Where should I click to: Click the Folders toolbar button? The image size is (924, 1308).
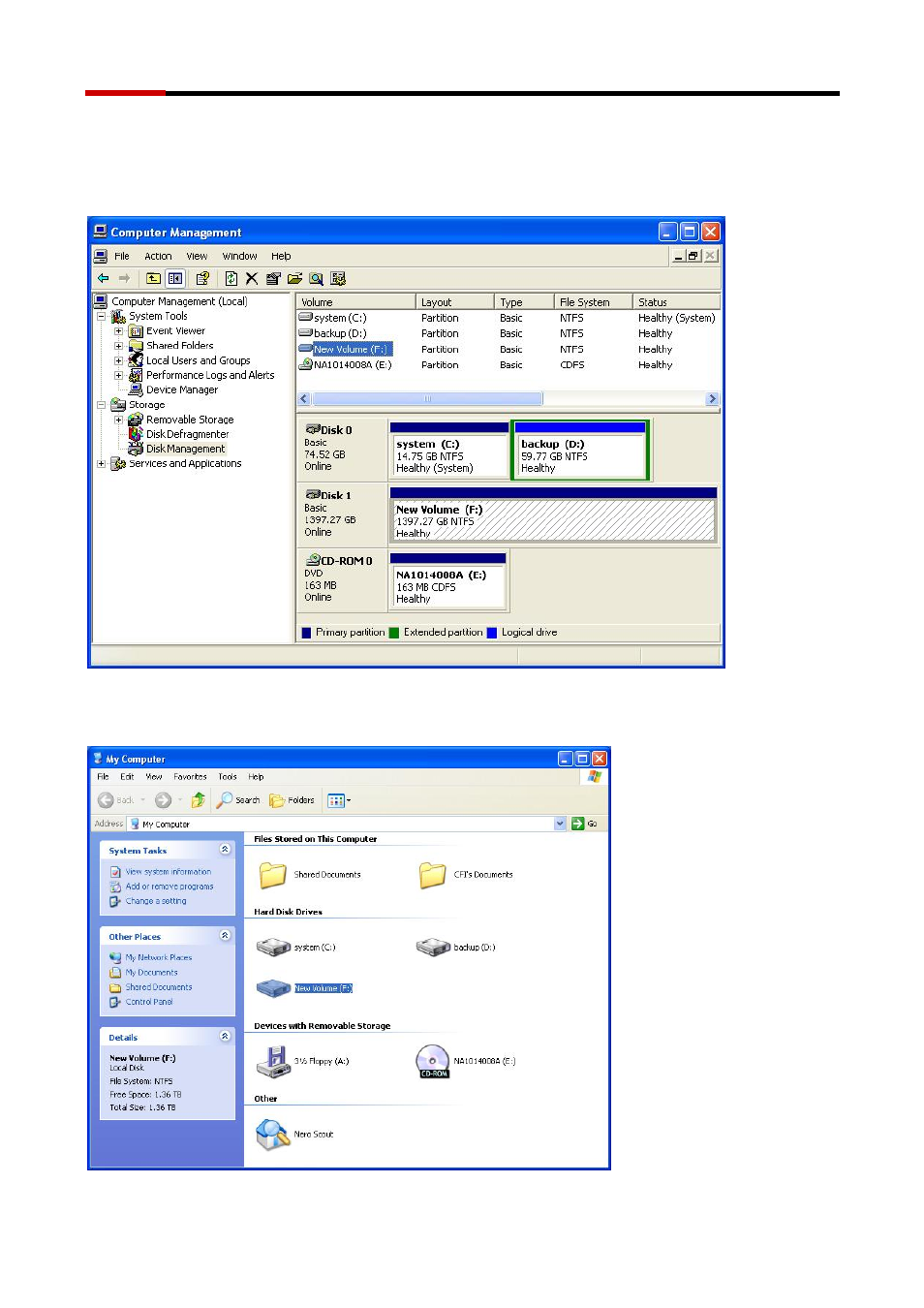pyautogui.click(x=292, y=800)
